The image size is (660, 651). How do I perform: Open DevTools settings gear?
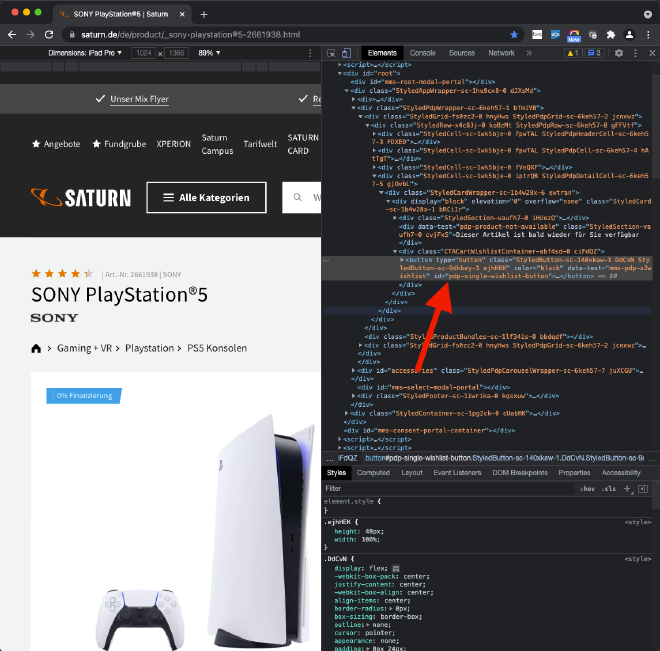click(x=619, y=53)
